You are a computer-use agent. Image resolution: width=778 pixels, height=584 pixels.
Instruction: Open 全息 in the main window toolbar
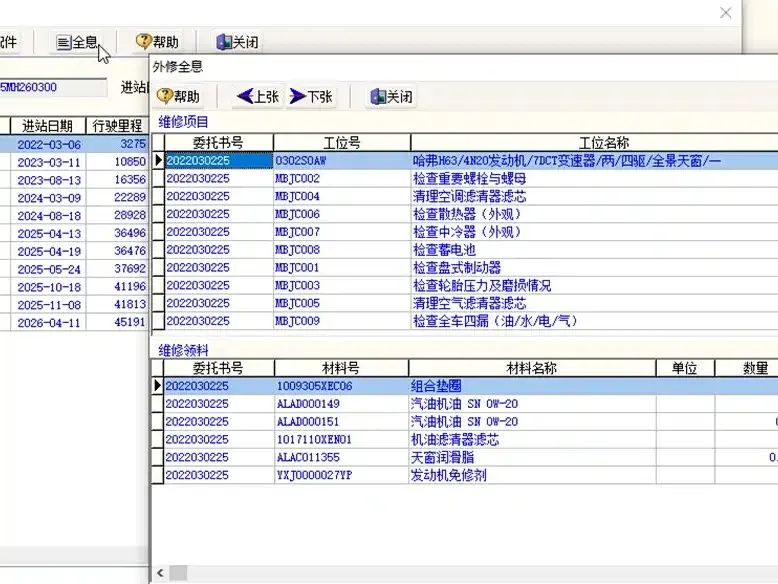(77, 42)
